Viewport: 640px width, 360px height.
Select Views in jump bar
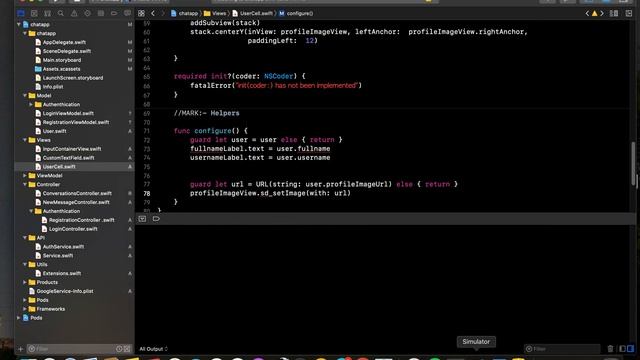tap(215, 13)
